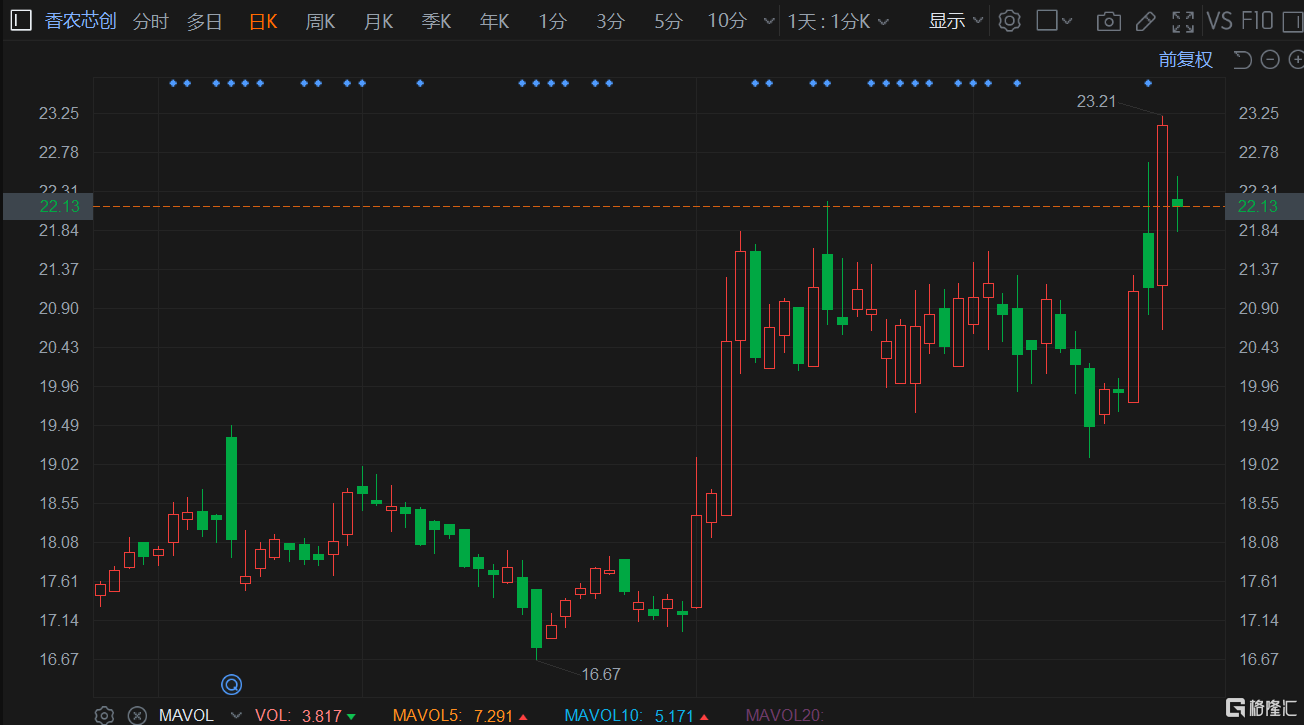Undo with the curved arrow icon
The width and height of the screenshot is (1304, 725).
click(x=1243, y=60)
